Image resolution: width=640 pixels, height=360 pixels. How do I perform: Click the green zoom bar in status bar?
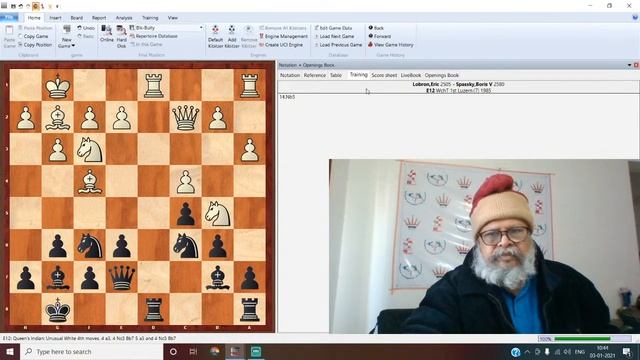pos(582,339)
